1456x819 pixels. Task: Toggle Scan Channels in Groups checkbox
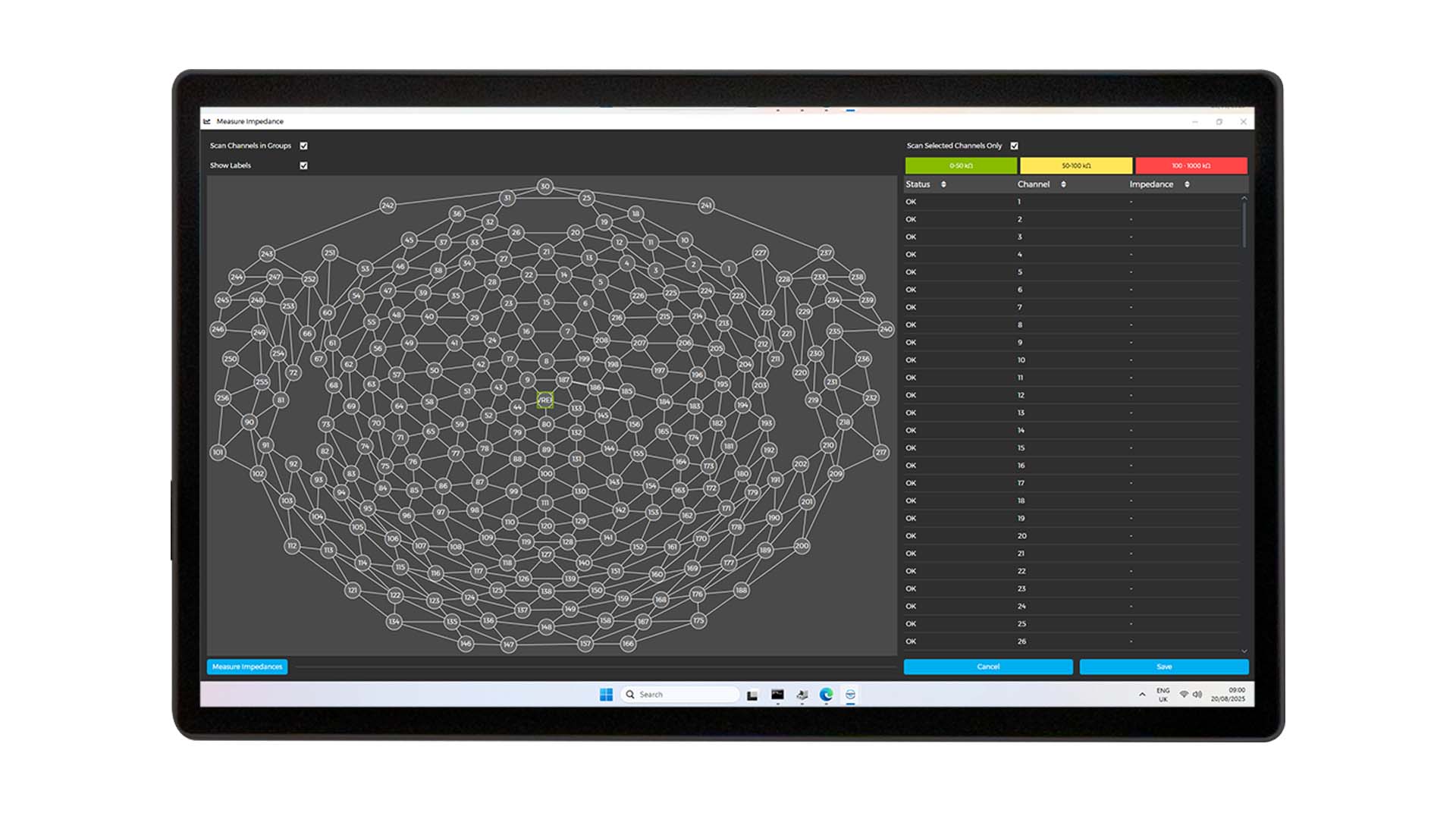[x=303, y=146]
